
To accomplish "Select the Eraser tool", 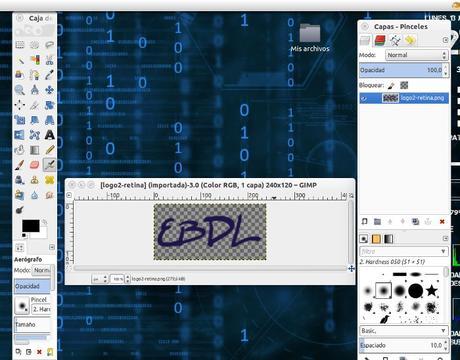I will tap(35, 165).
